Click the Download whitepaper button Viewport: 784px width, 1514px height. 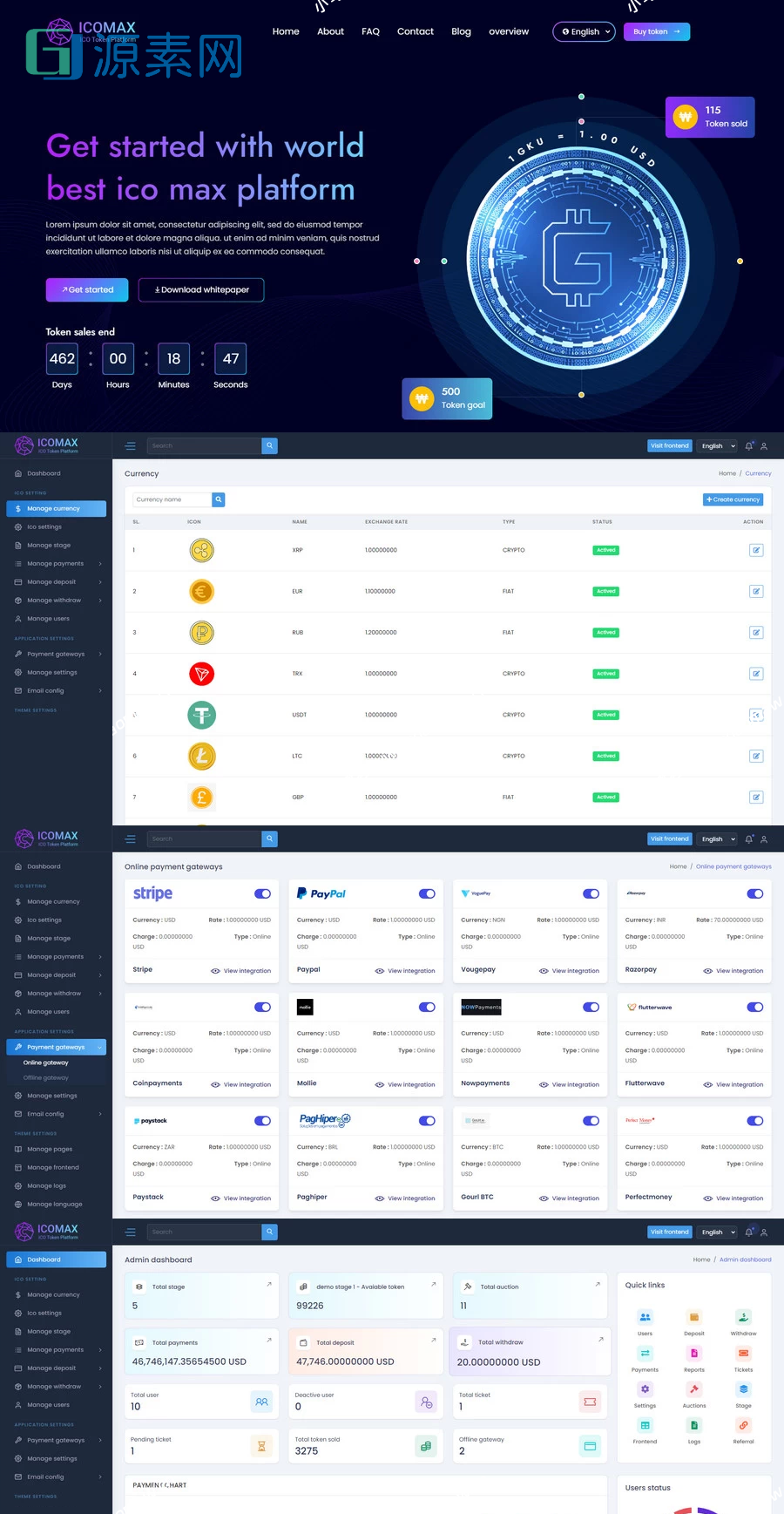tap(201, 290)
